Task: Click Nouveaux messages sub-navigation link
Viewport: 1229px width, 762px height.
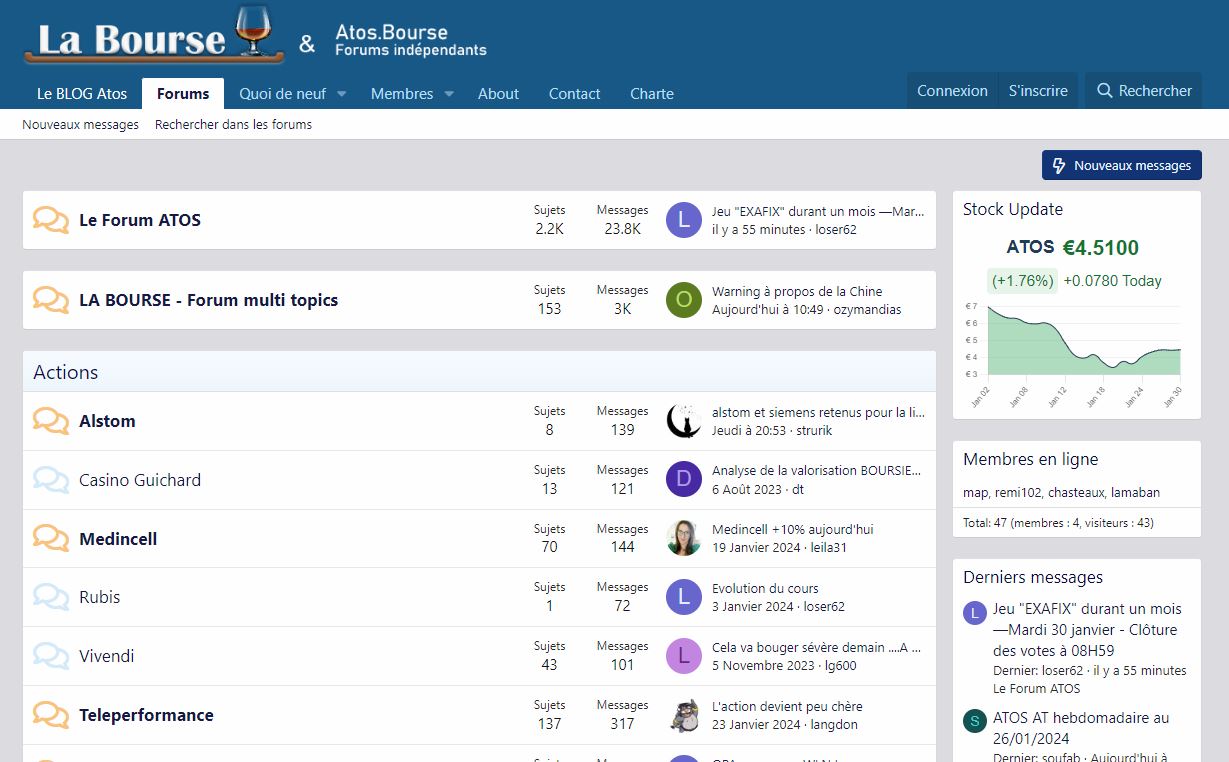Action: [x=81, y=125]
